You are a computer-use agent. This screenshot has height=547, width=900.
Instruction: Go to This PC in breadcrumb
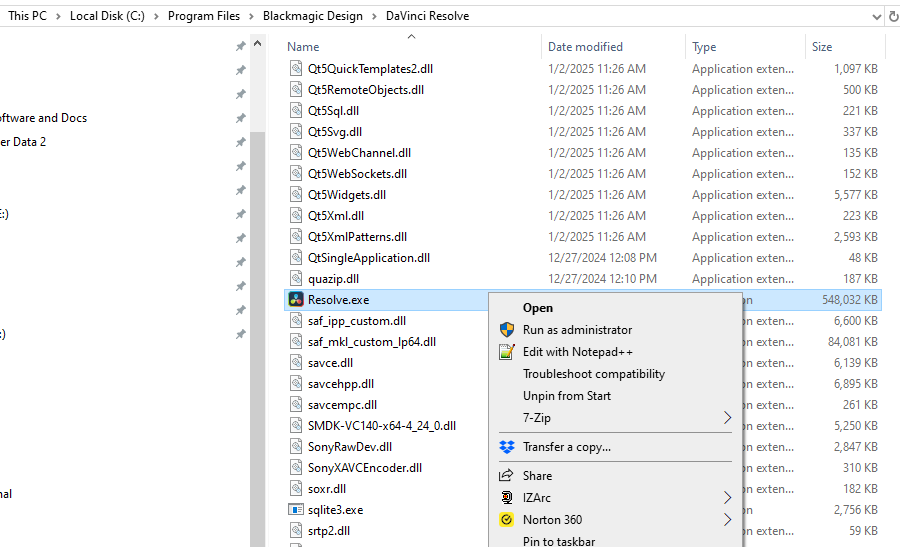(27, 16)
